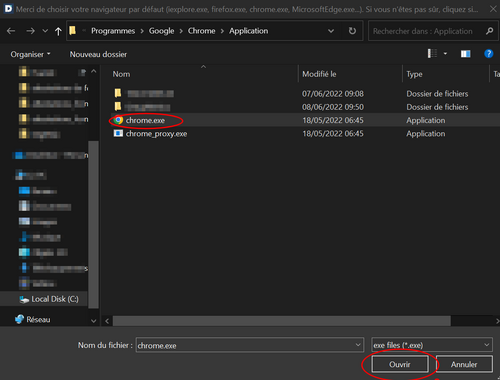The image size is (500, 380).
Task: Click the Application breadcrumb
Action: click(x=248, y=31)
